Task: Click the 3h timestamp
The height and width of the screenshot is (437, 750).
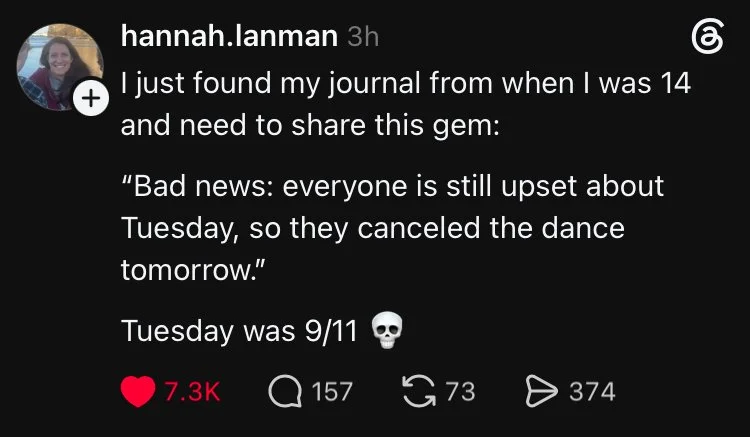Action: pos(363,37)
